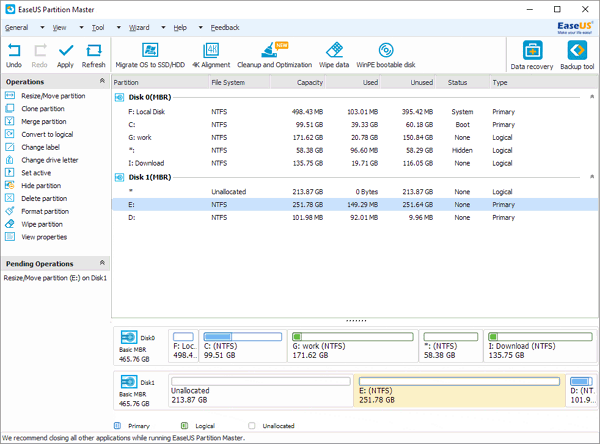Image resolution: width=600 pixels, height=444 pixels.
Task: Select pending Resize/Move partition (E:) on Disk1 entry
Action: 55,278
